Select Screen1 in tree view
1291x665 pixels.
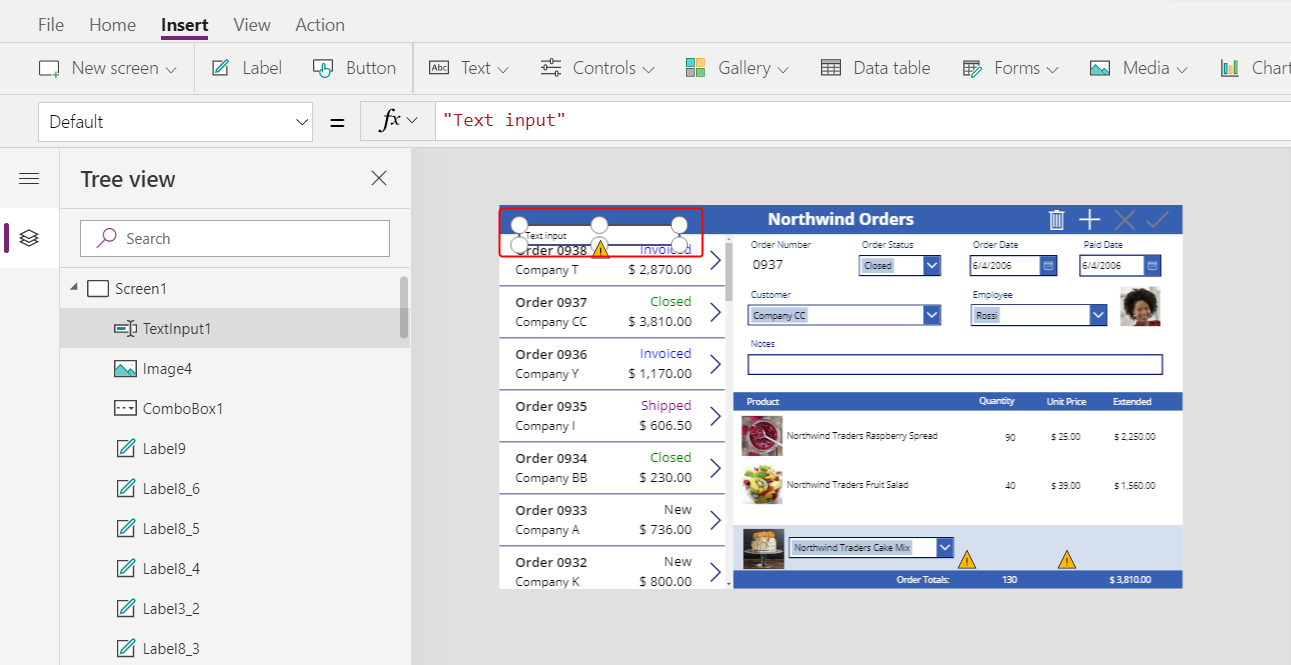pyautogui.click(x=141, y=289)
